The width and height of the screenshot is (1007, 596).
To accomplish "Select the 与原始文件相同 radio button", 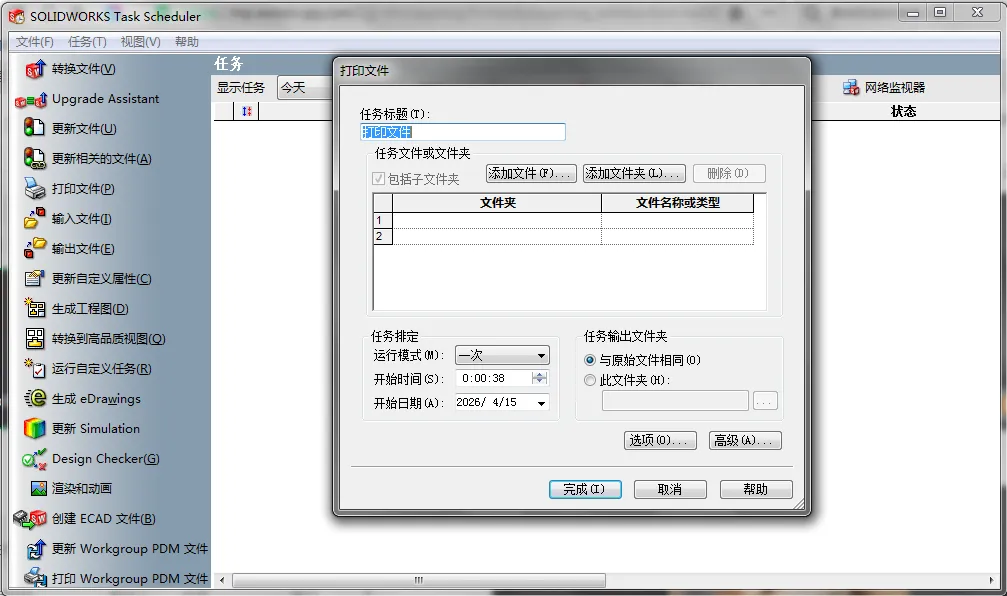I will pos(590,360).
